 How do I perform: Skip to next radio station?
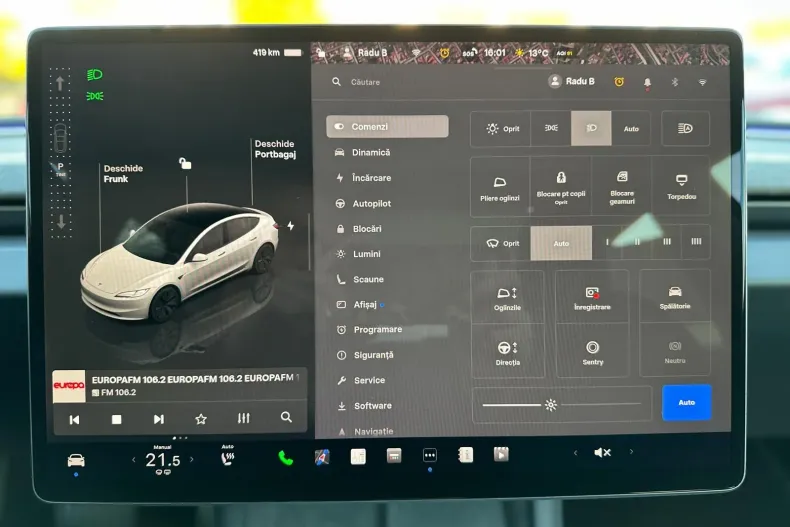[159, 419]
